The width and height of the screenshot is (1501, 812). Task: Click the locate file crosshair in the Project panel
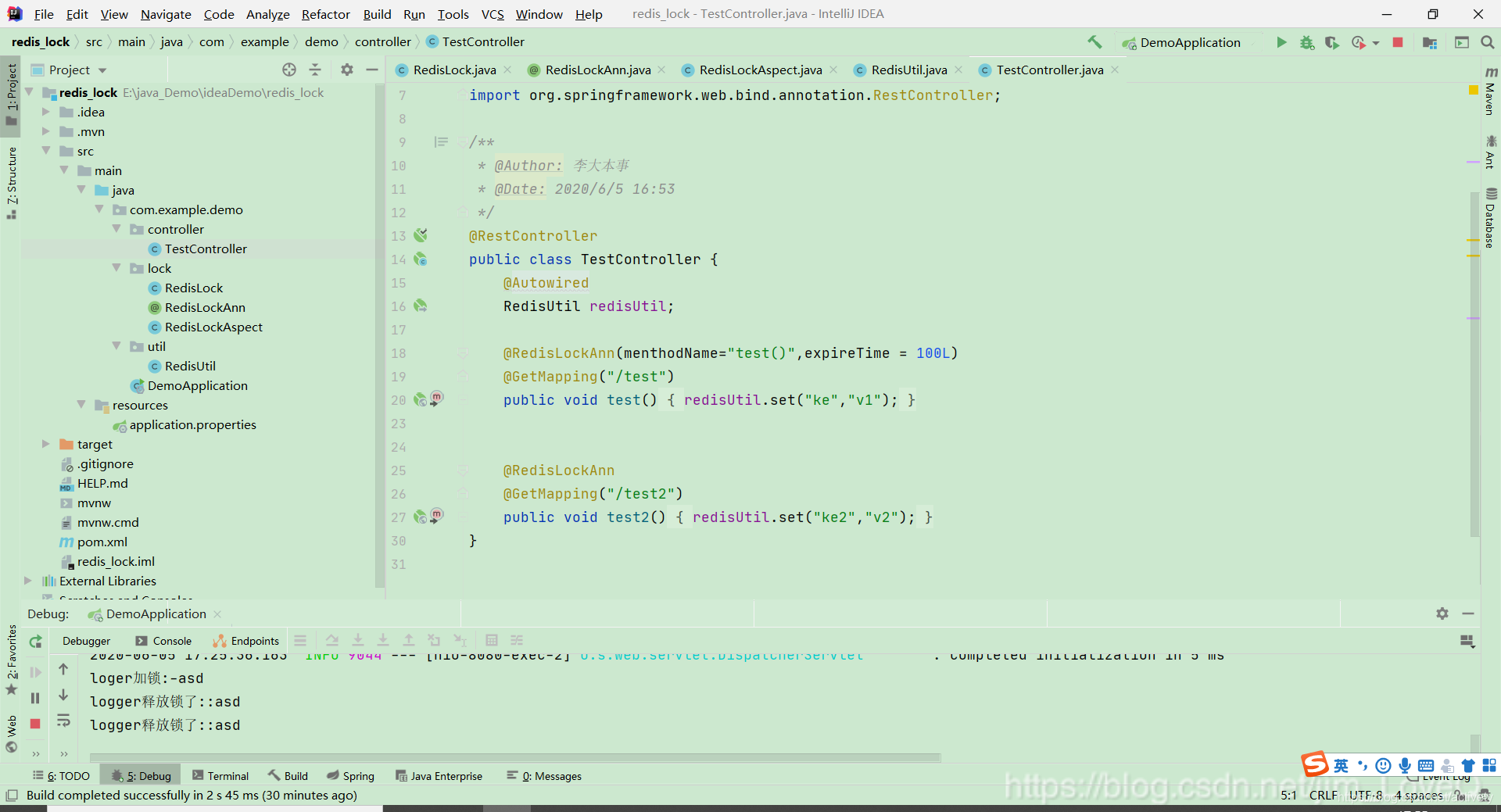(289, 70)
